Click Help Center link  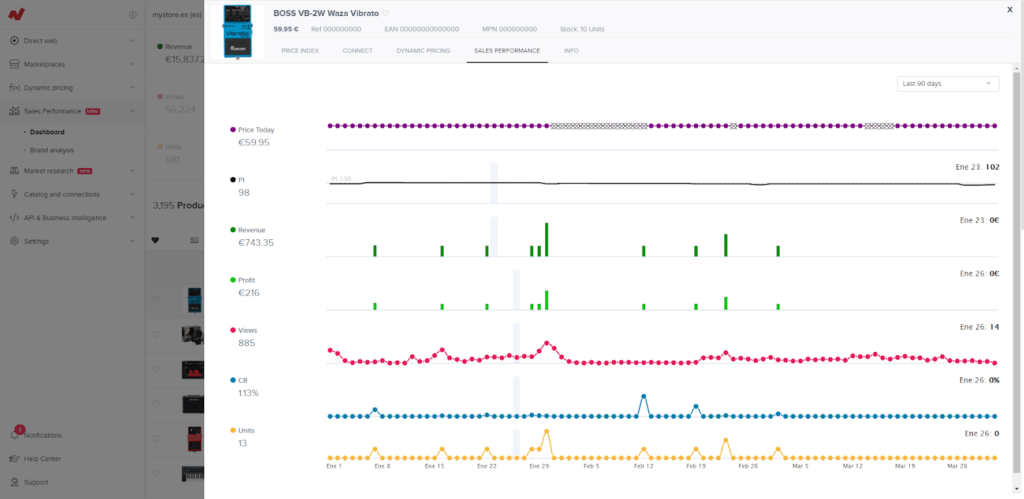pyautogui.click(x=42, y=459)
